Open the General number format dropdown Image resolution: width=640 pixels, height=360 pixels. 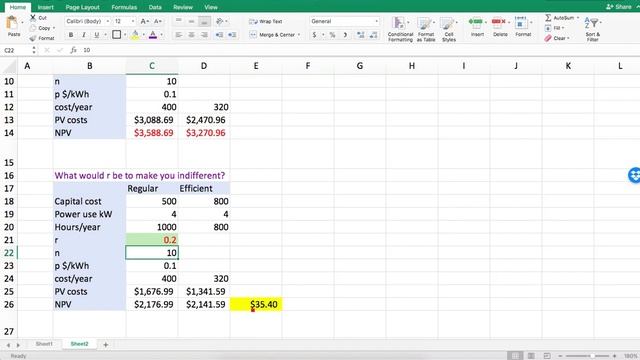tap(344, 21)
